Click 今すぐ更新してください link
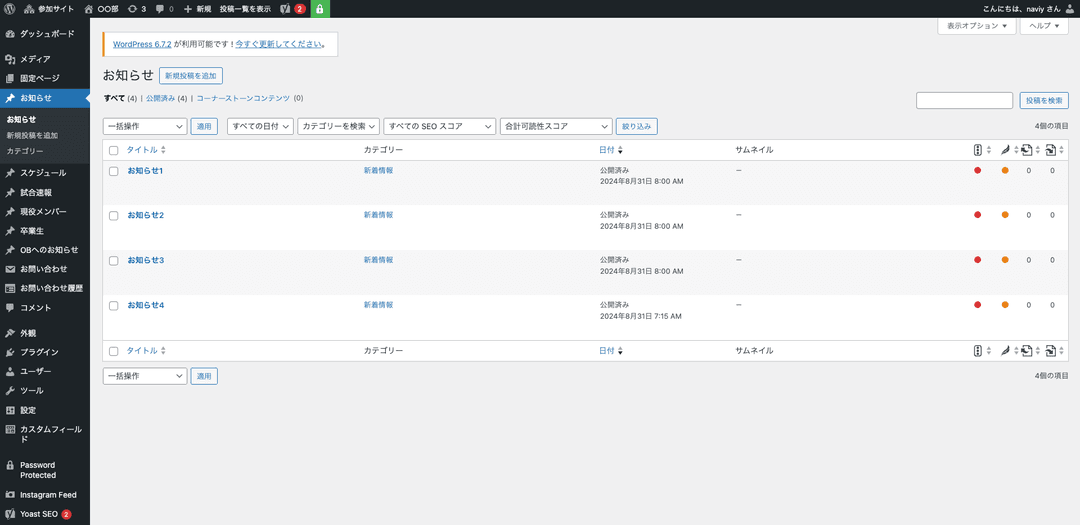This screenshot has width=1080, height=525. point(278,44)
